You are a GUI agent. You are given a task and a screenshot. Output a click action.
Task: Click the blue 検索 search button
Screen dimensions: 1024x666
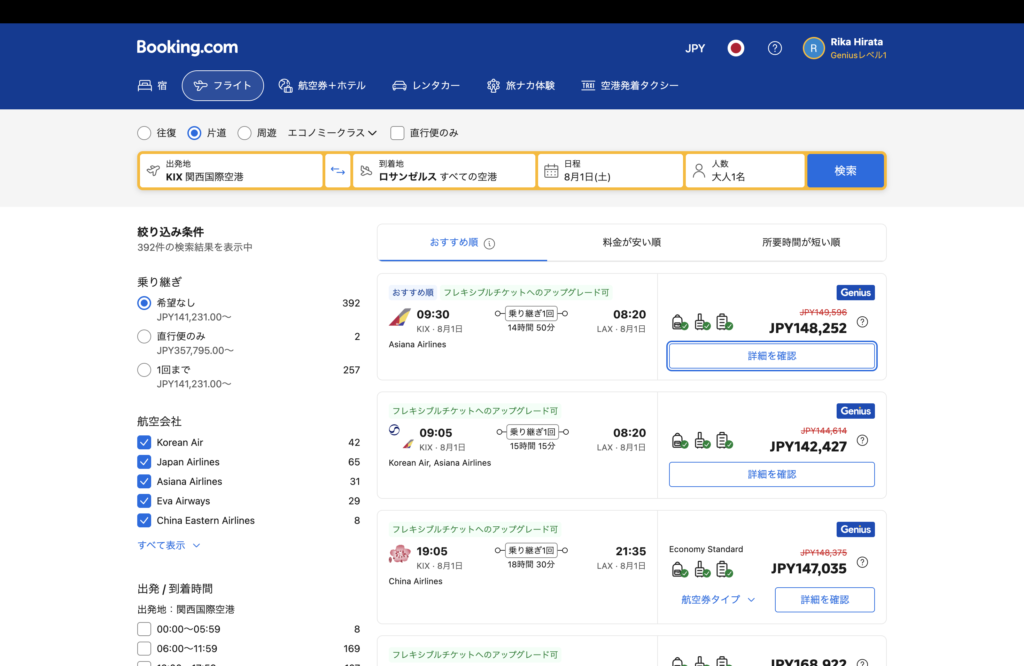845,171
